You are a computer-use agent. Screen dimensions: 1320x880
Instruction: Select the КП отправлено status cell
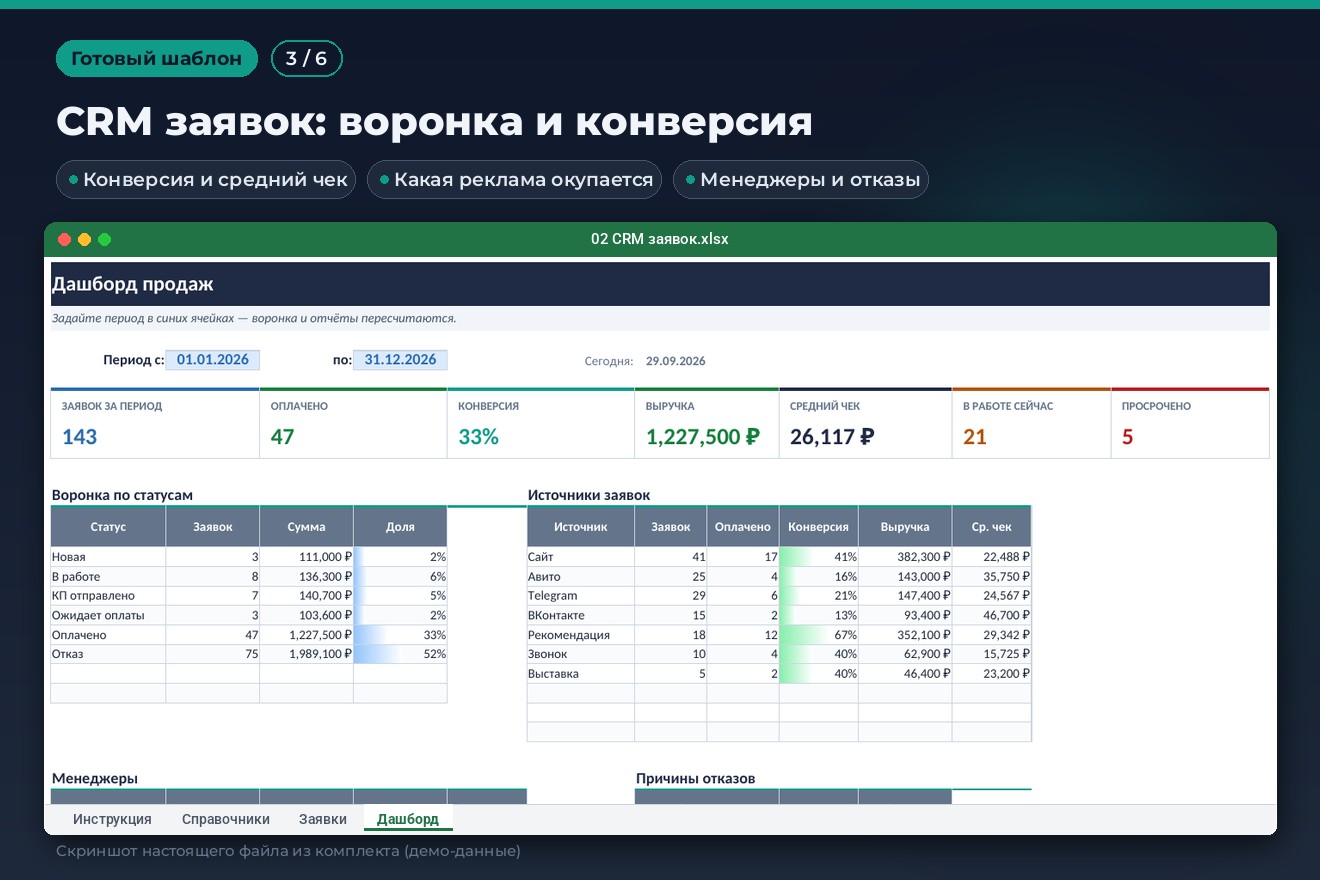108,596
